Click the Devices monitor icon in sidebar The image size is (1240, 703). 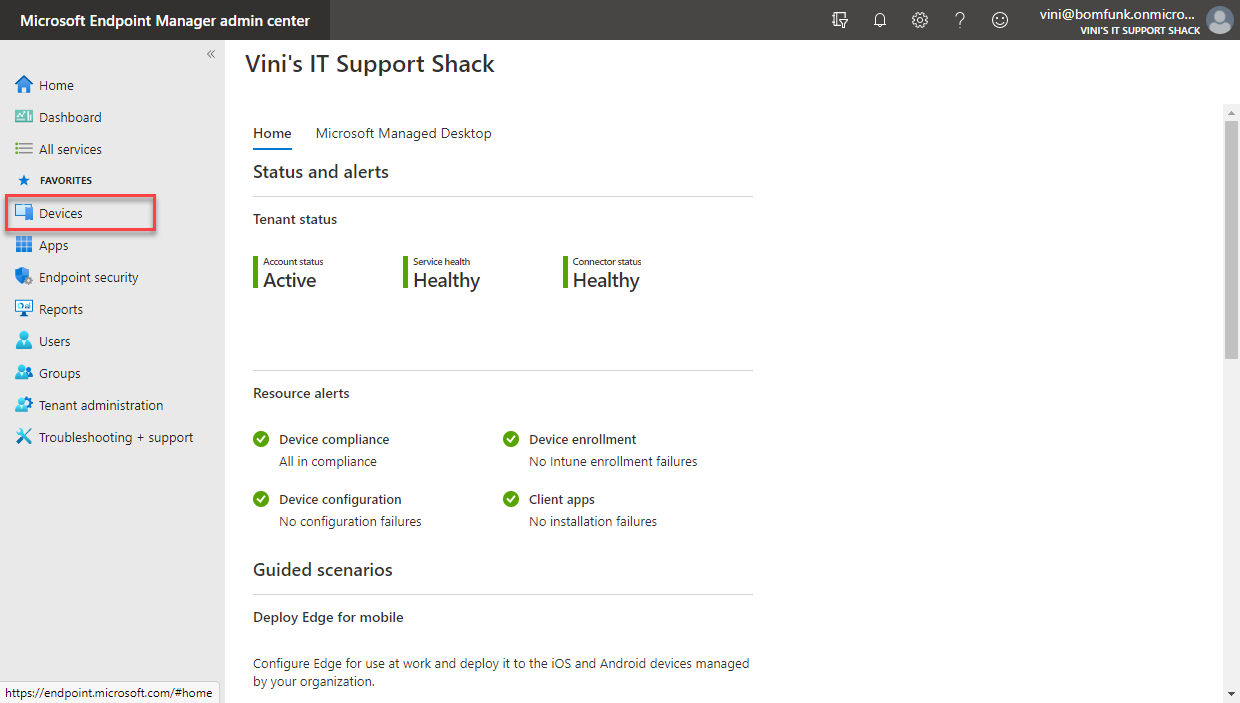pyautogui.click(x=24, y=213)
